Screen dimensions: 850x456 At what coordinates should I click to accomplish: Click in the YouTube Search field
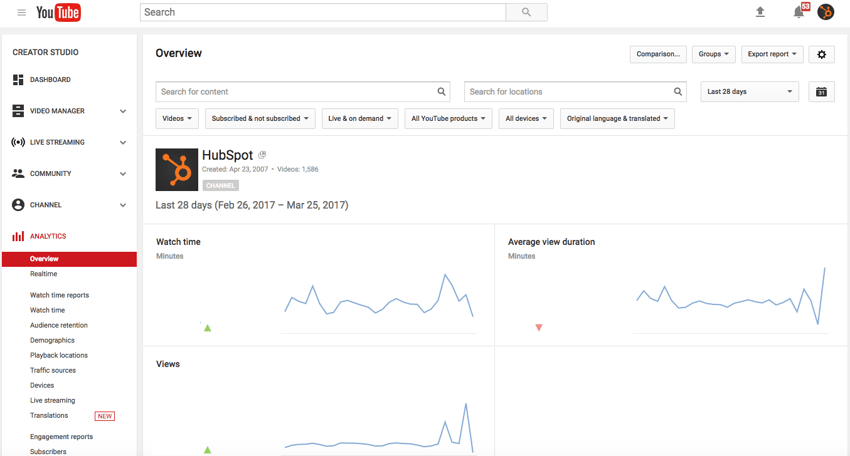[323, 12]
